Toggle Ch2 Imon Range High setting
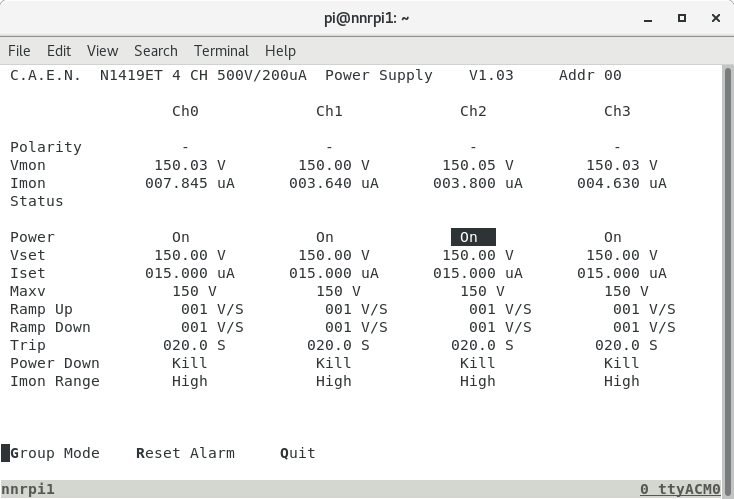Screen dimensions: 734x499 click(x=477, y=382)
